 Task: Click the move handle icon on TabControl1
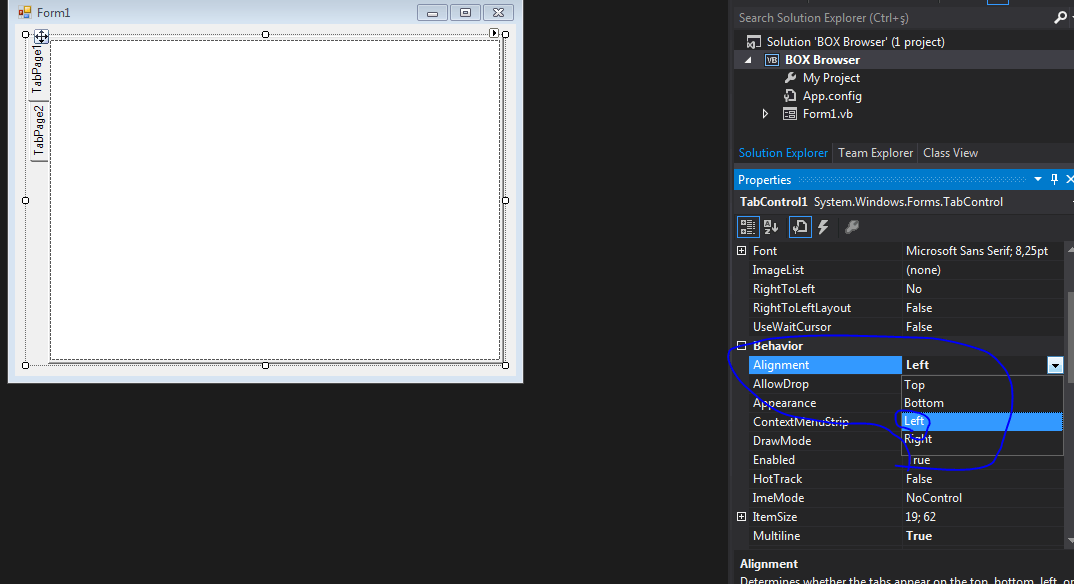click(41, 36)
